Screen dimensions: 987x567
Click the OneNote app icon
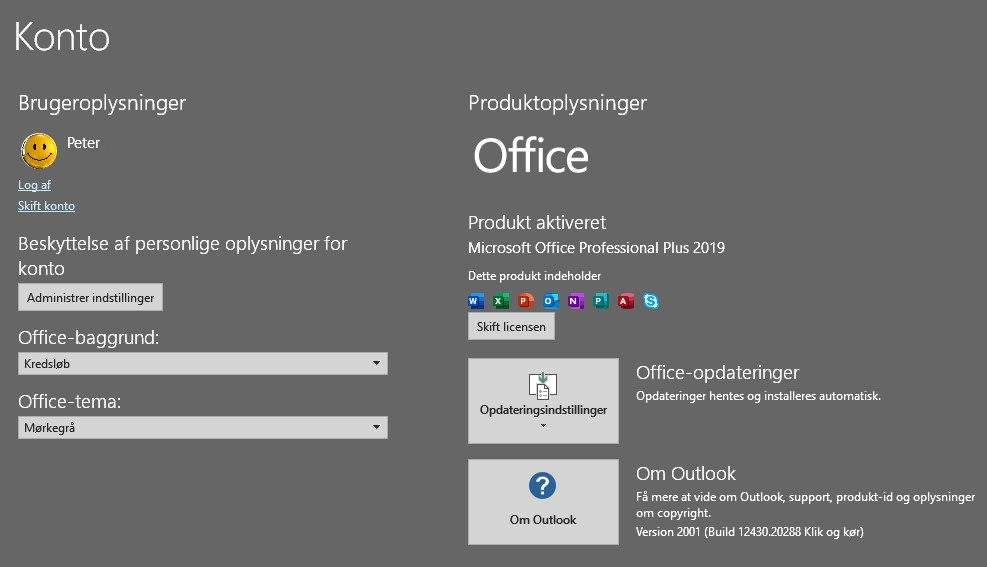[x=576, y=301]
